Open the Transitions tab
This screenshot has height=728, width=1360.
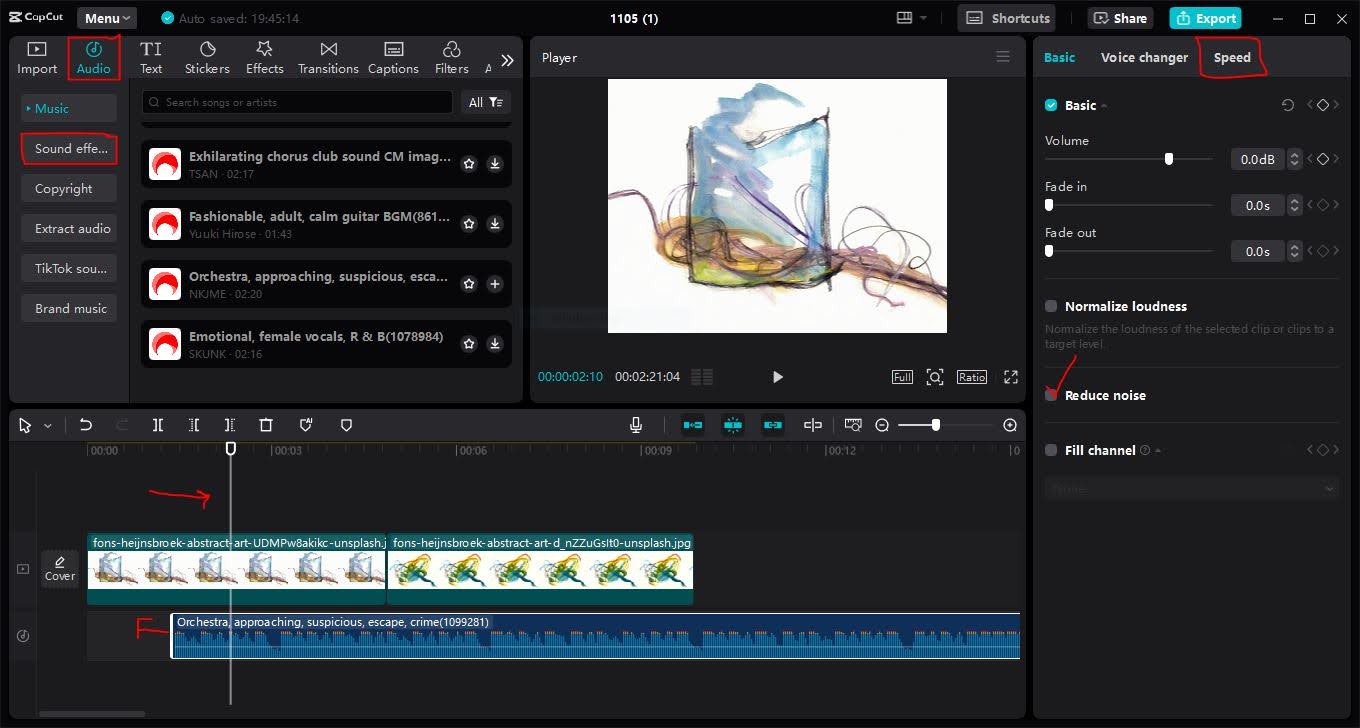click(x=328, y=58)
